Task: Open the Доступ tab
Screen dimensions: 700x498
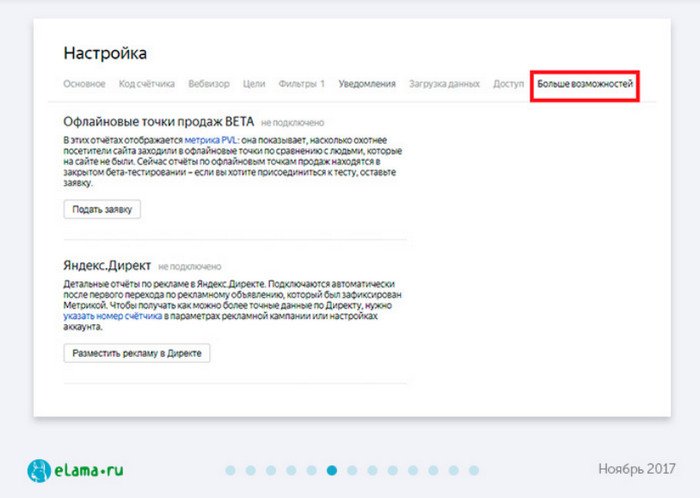Action: point(508,84)
